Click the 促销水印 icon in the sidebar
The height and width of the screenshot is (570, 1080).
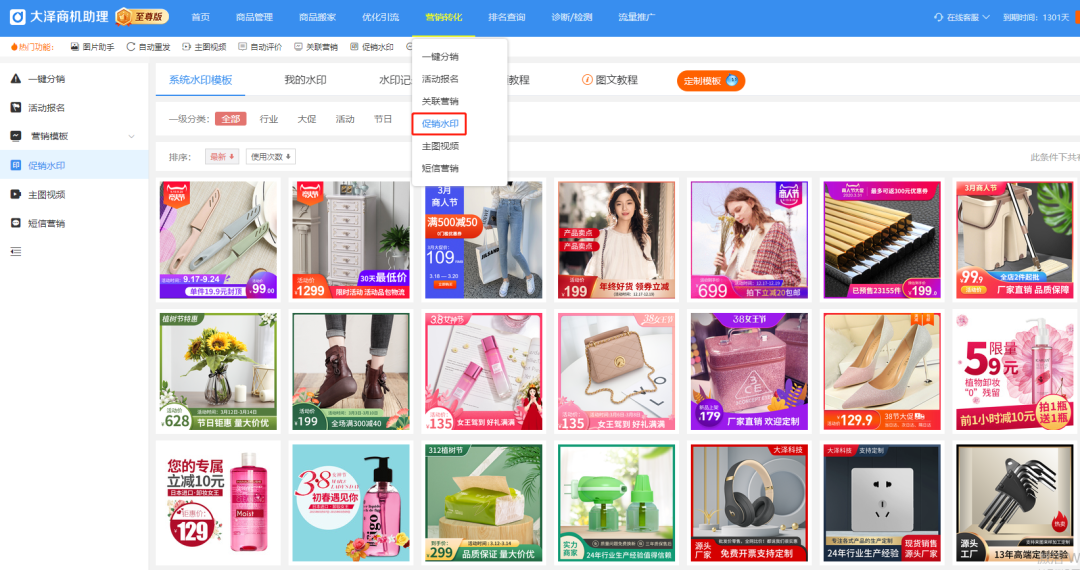16,165
